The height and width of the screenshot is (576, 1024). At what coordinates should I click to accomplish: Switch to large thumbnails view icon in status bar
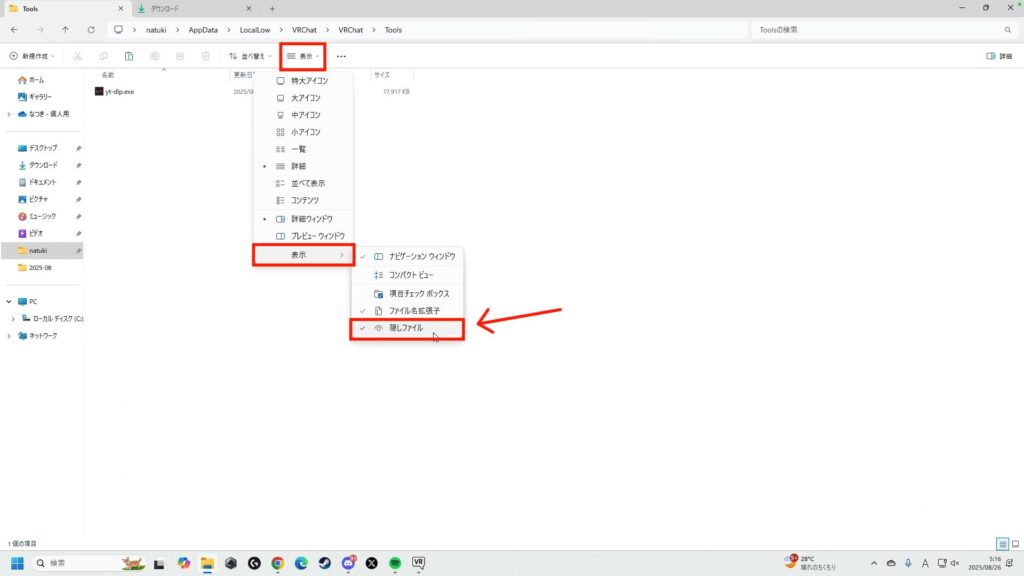[x=1015, y=543]
